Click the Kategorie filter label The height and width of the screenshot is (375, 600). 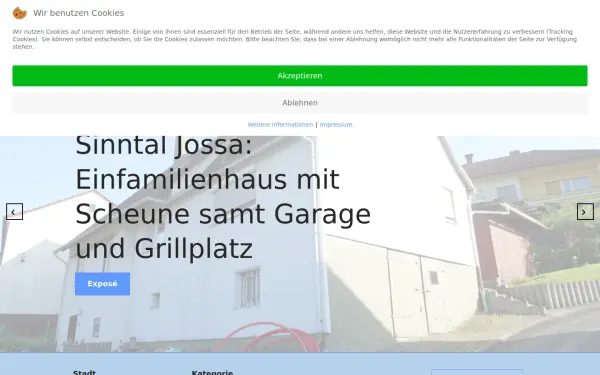pyautogui.click(x=212, y=372)
